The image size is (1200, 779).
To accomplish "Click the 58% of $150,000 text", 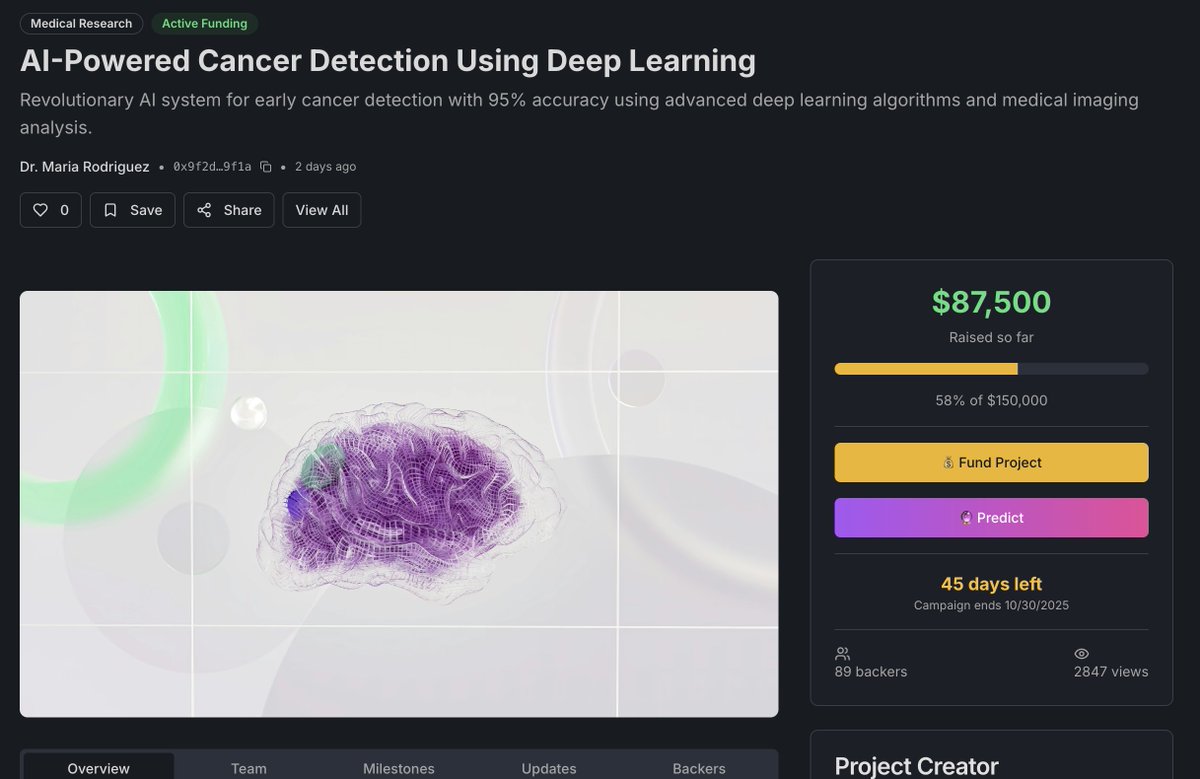I will [991, 400].
